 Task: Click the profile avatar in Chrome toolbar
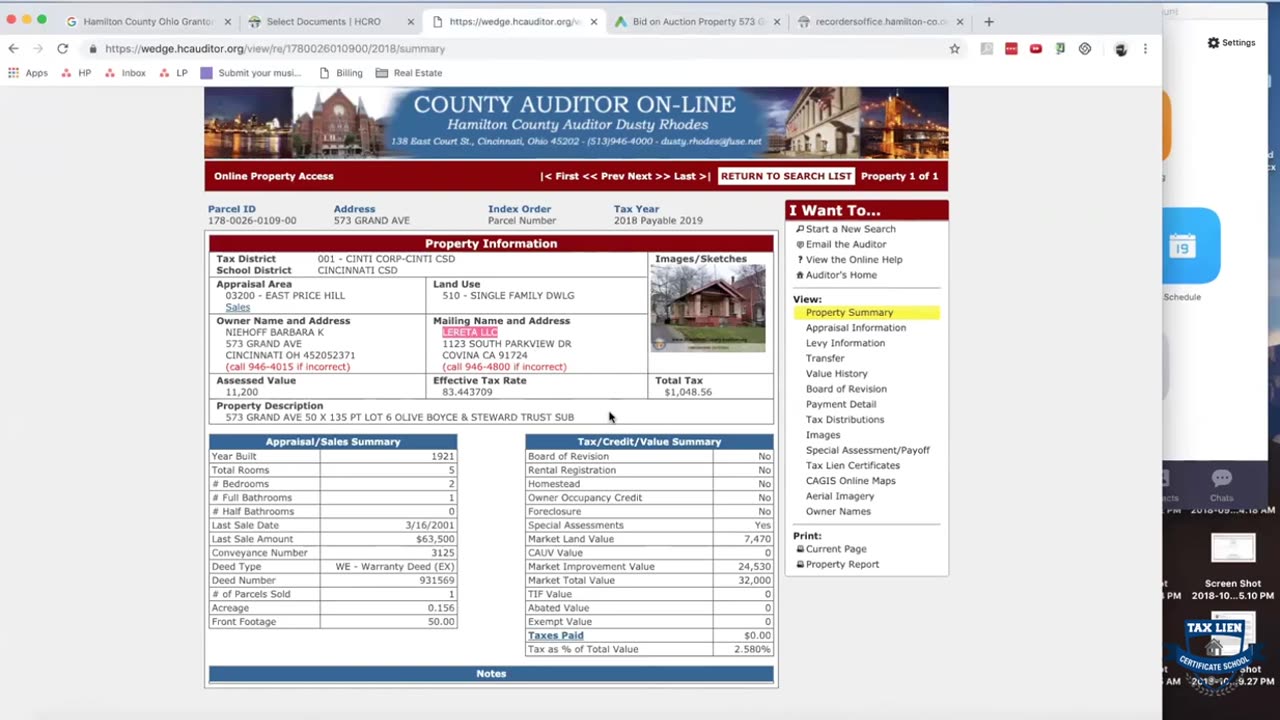[1120, 48]
